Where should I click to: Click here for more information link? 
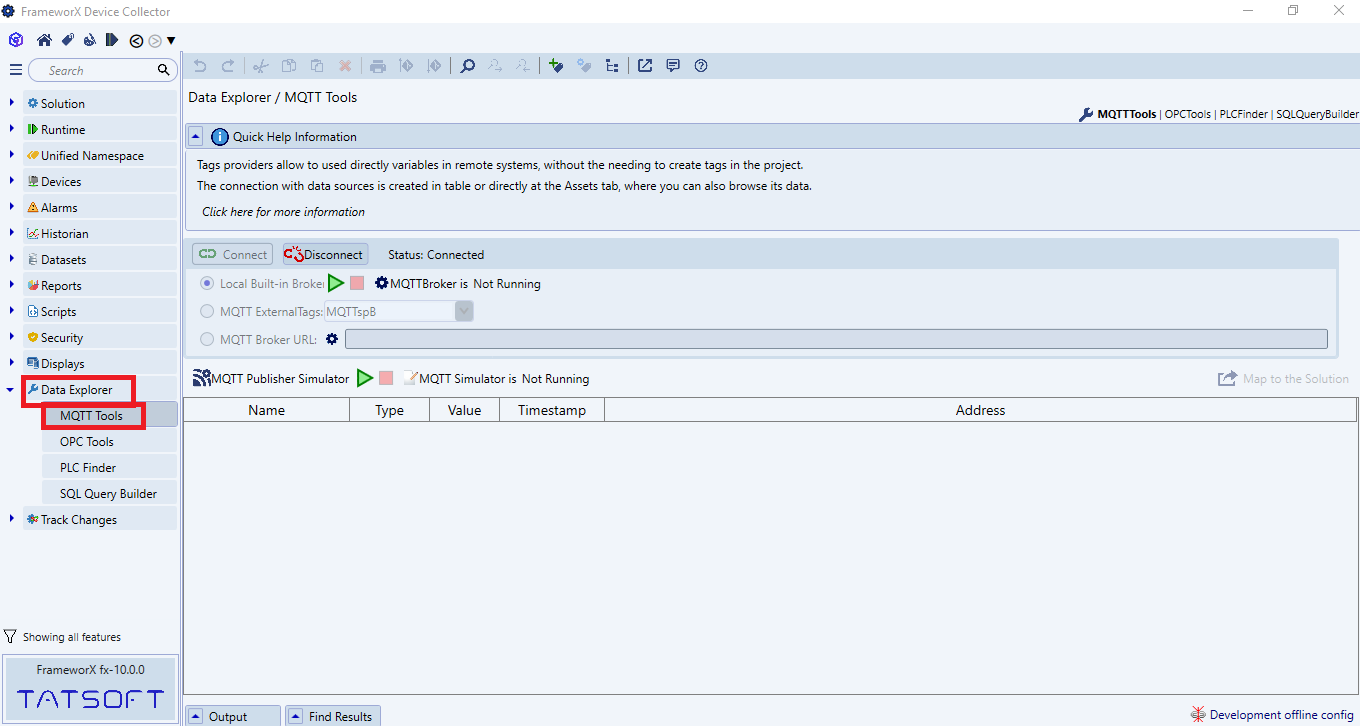(x=283, y=212)
